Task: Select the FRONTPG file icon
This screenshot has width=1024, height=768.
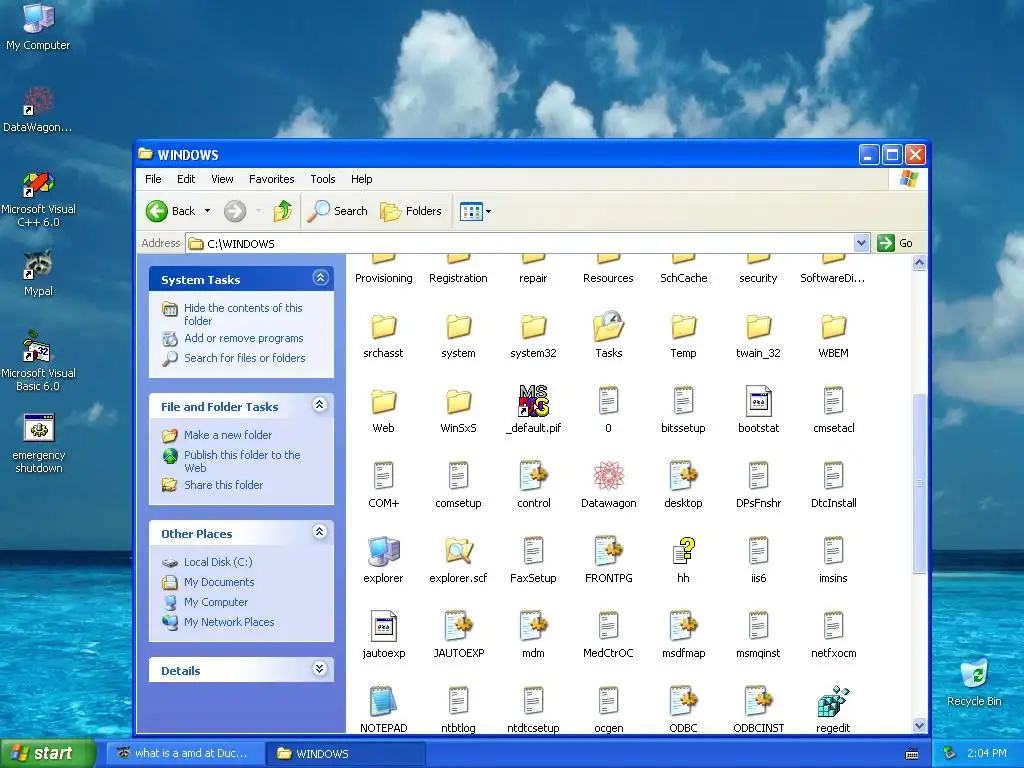Action: (609, 551)
